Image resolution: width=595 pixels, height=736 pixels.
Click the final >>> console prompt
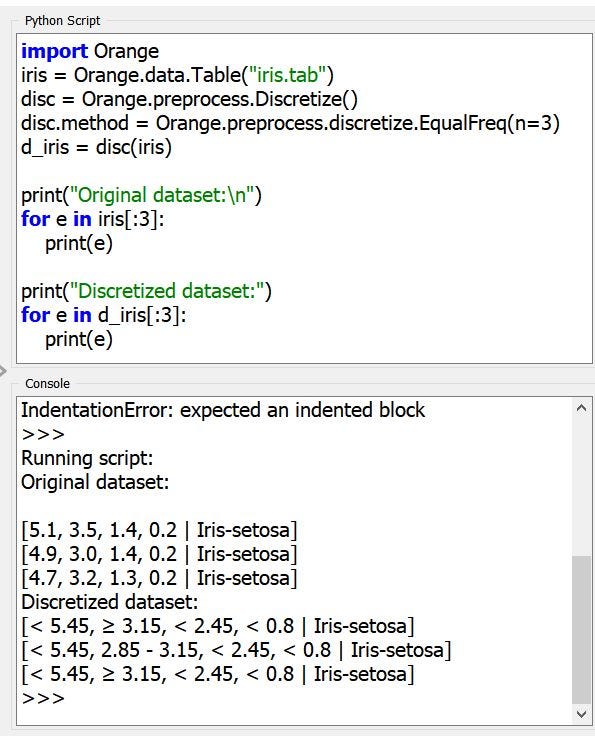pos(43,698)
